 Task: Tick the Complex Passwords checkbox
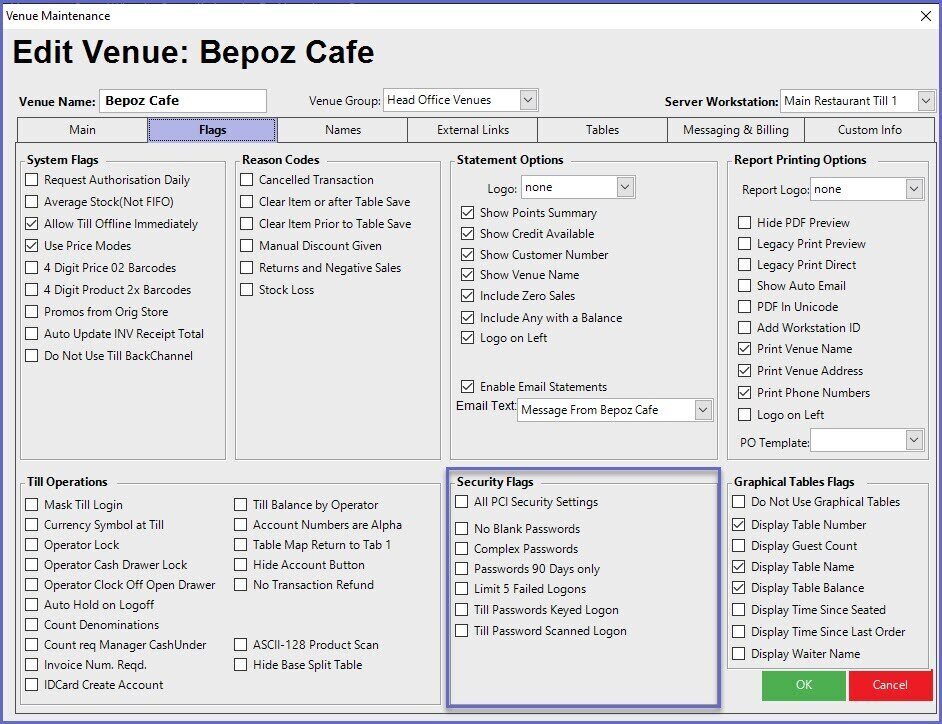(x=462, y=549)
